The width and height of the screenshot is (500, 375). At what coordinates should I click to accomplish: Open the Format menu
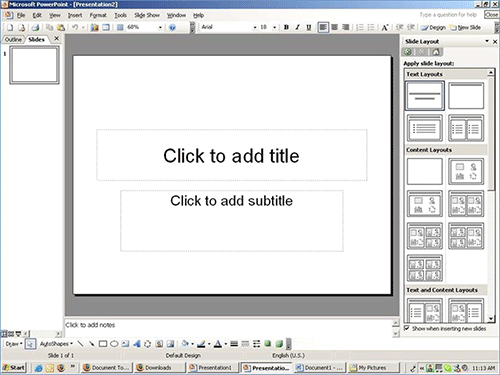pos(98,15)
